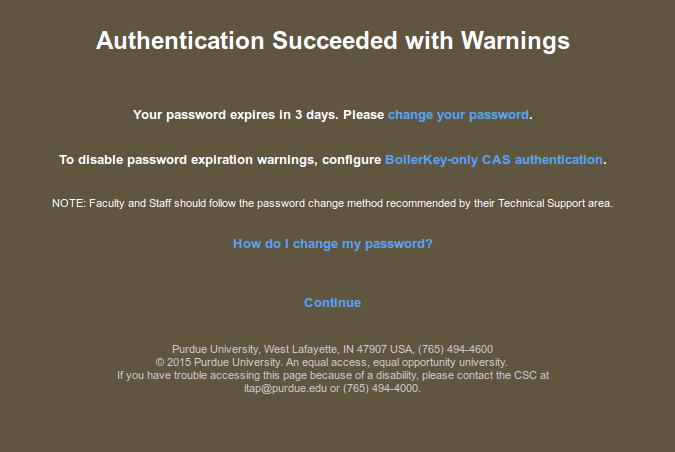Click the Continue link

click(x=332, y=302)
